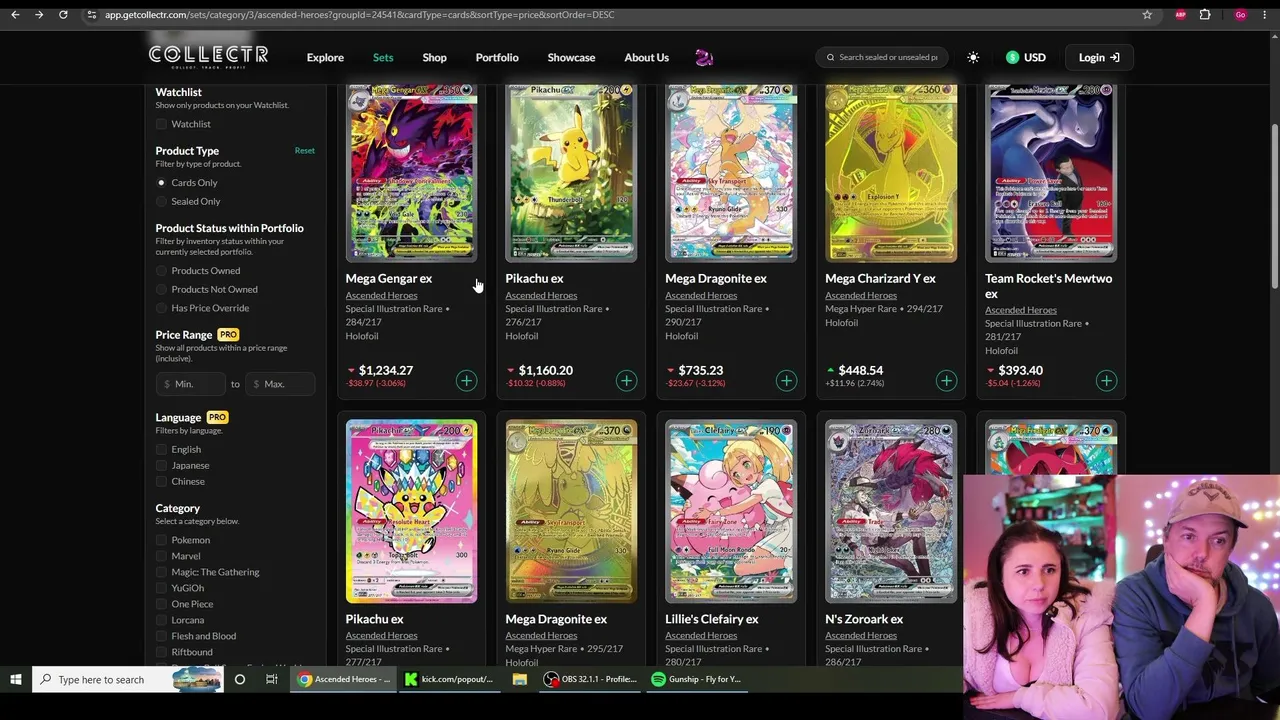1280x720 pixels.
Task: Check the YuGiOh category filter
Action: pyautogui.click(x=161, y=588)
